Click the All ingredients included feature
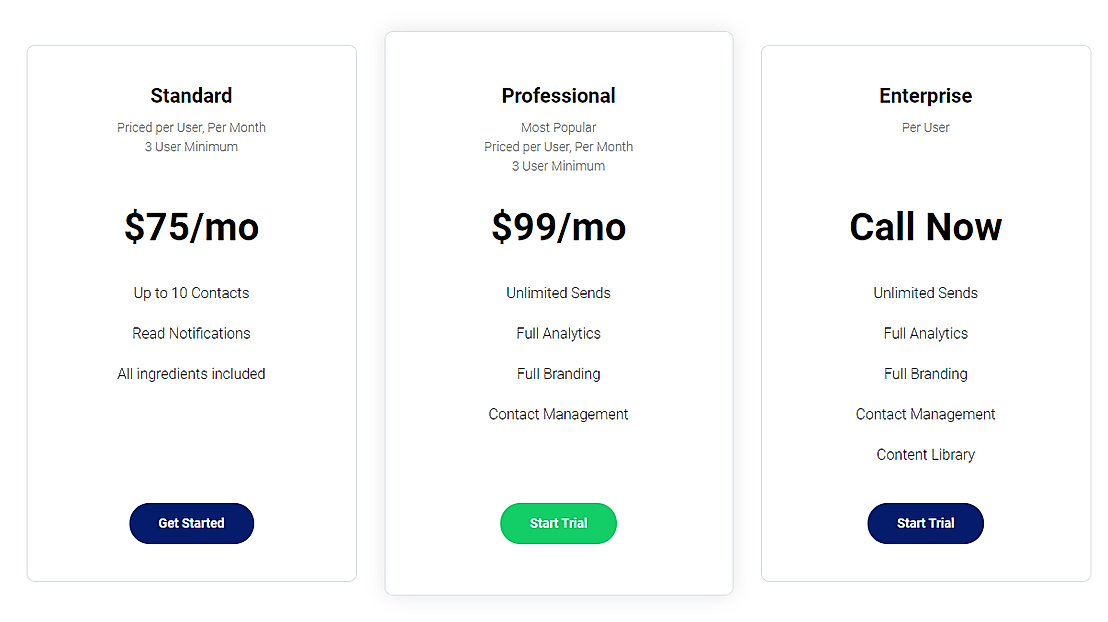Viewport: 1108px width, 622px height. (191, 373)
